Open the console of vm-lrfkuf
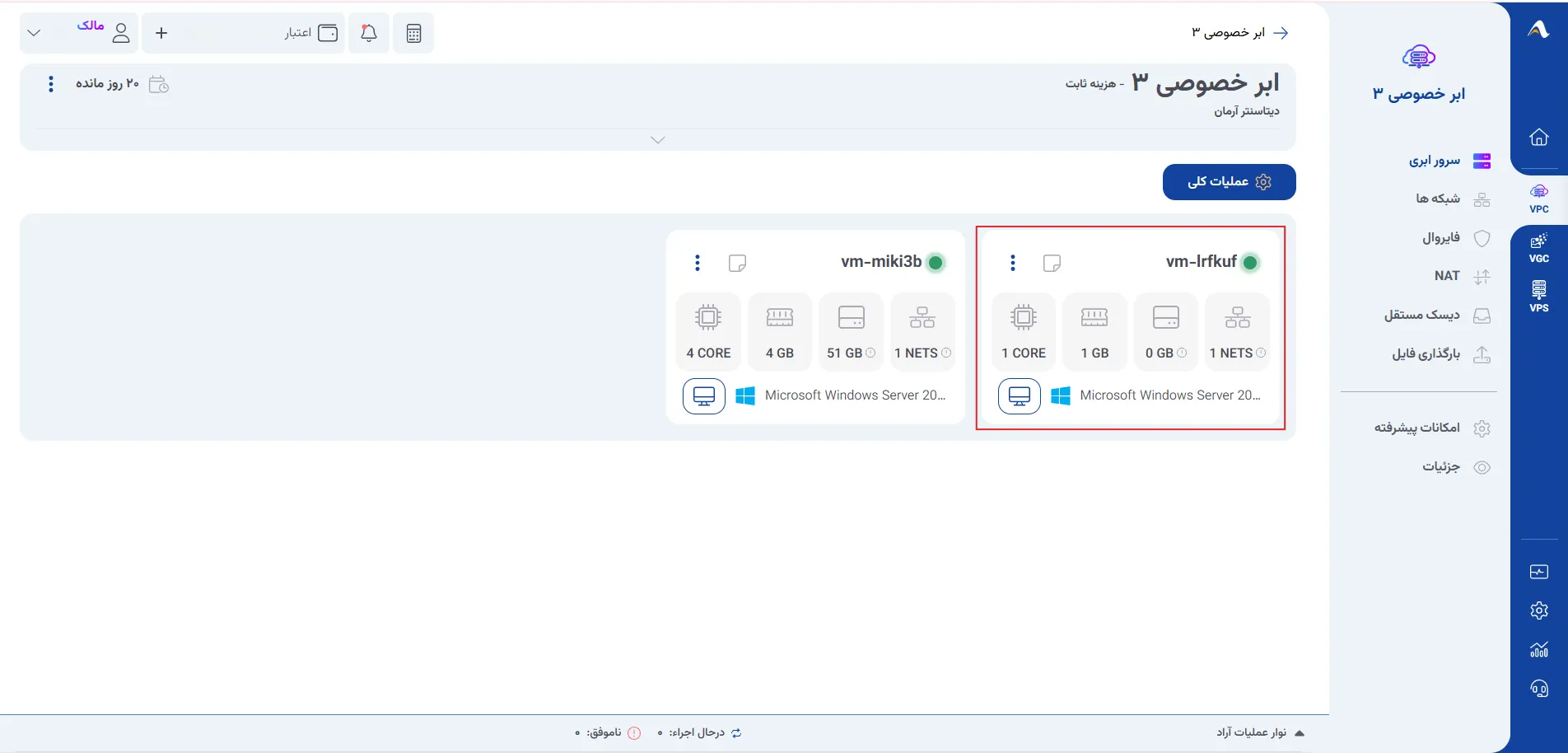The image size is (1568, 753). (1020, 396)
